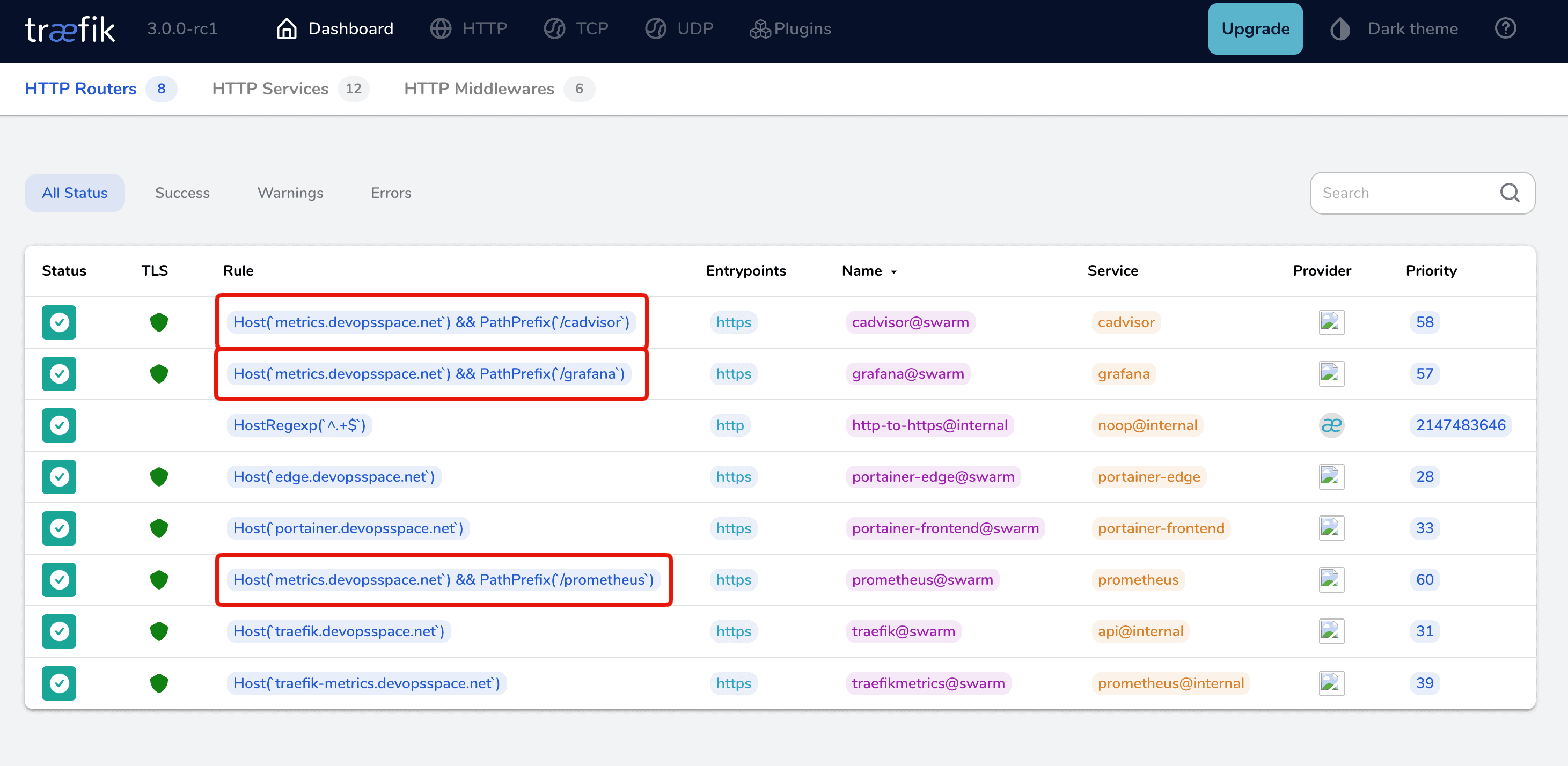This screenshot has width=1568, height=766.
Task: Open the Host edge.devopsspace.net rule
Action: click(x=334, y=476)
